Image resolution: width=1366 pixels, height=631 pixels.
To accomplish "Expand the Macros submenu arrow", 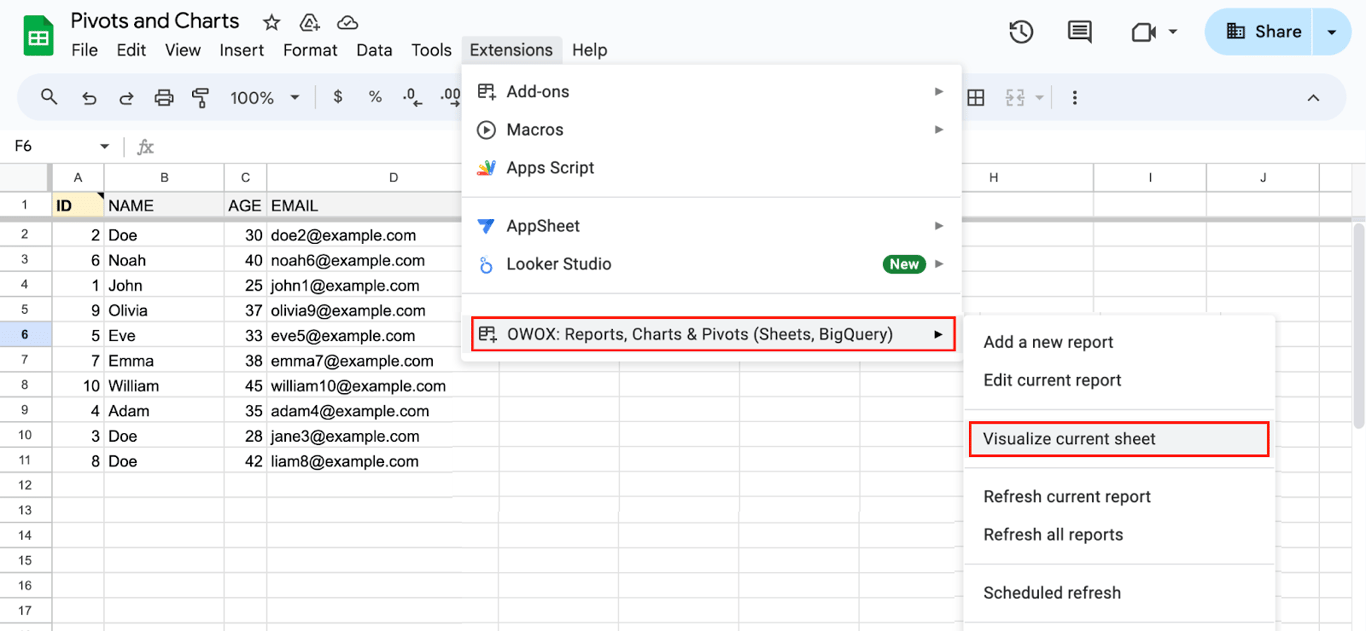I will (x=939, y=130).
